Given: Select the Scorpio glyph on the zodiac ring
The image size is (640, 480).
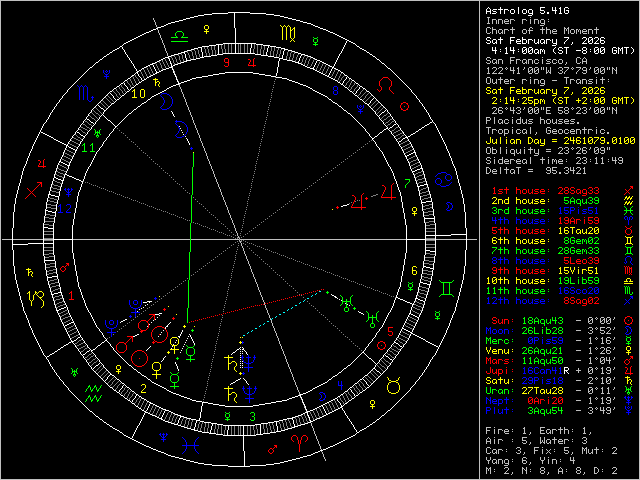Looking at the screenshot, I should (x=86, y=93).
